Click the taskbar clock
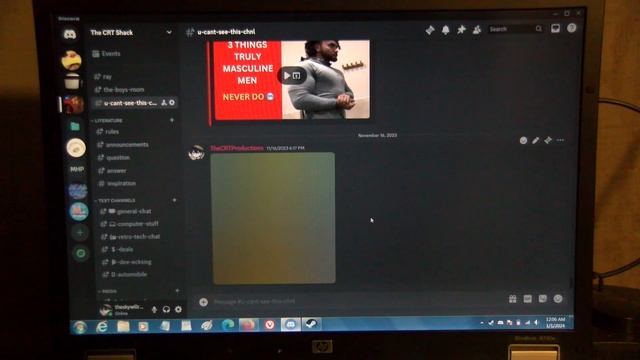640x360 pixels. pos(555,322)
